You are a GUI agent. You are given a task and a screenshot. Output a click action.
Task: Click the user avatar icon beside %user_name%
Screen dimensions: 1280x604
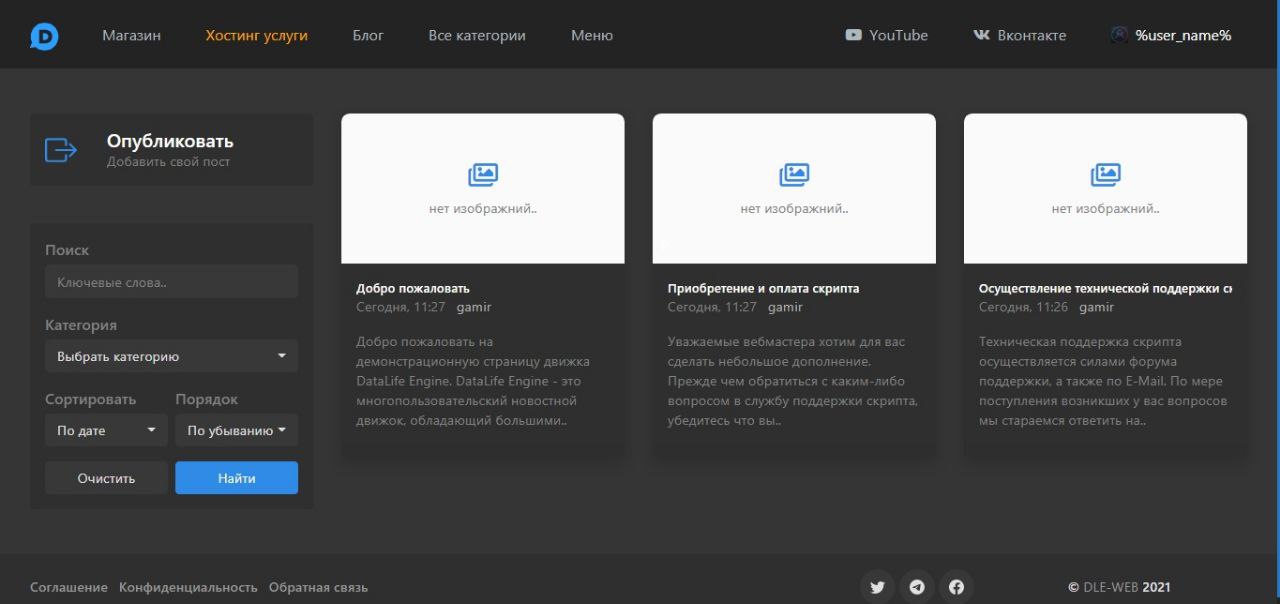(1119, 35)
